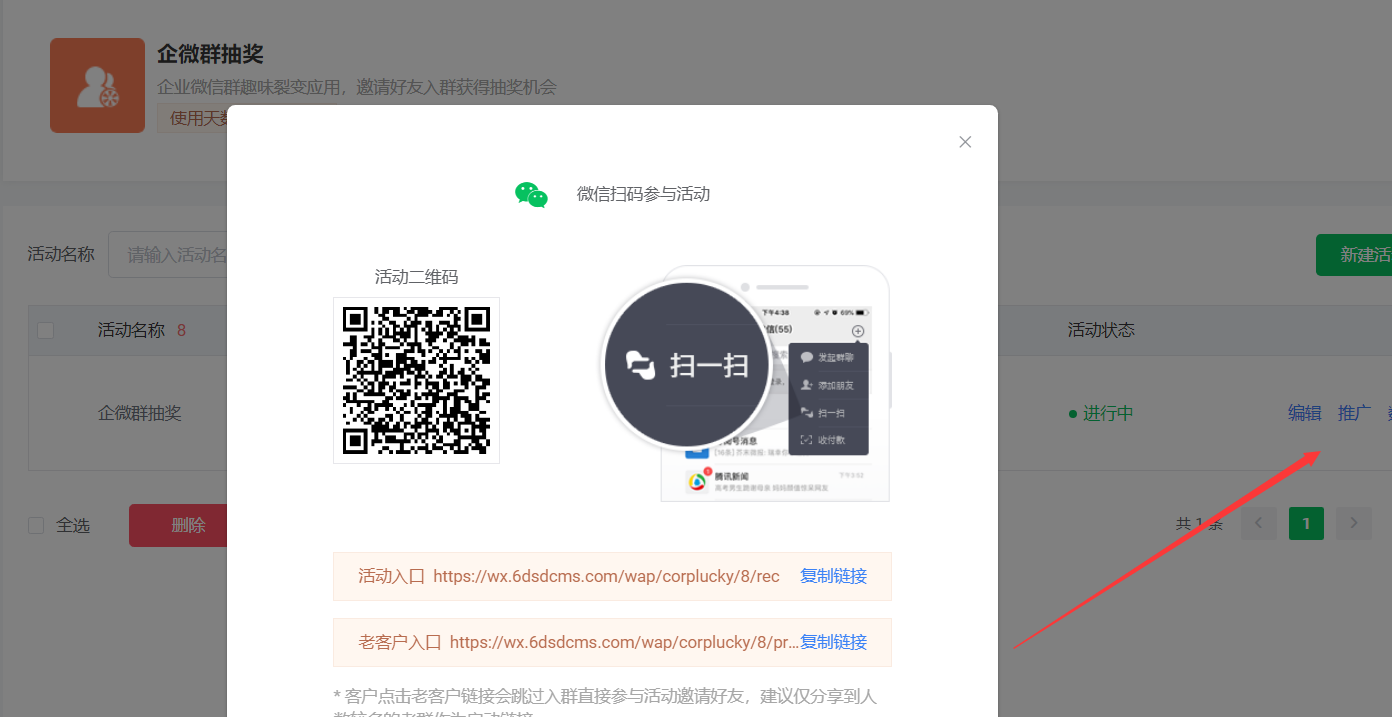Copy the 老客户入口 link
1392x717 pixels.
tap(833, 642)
